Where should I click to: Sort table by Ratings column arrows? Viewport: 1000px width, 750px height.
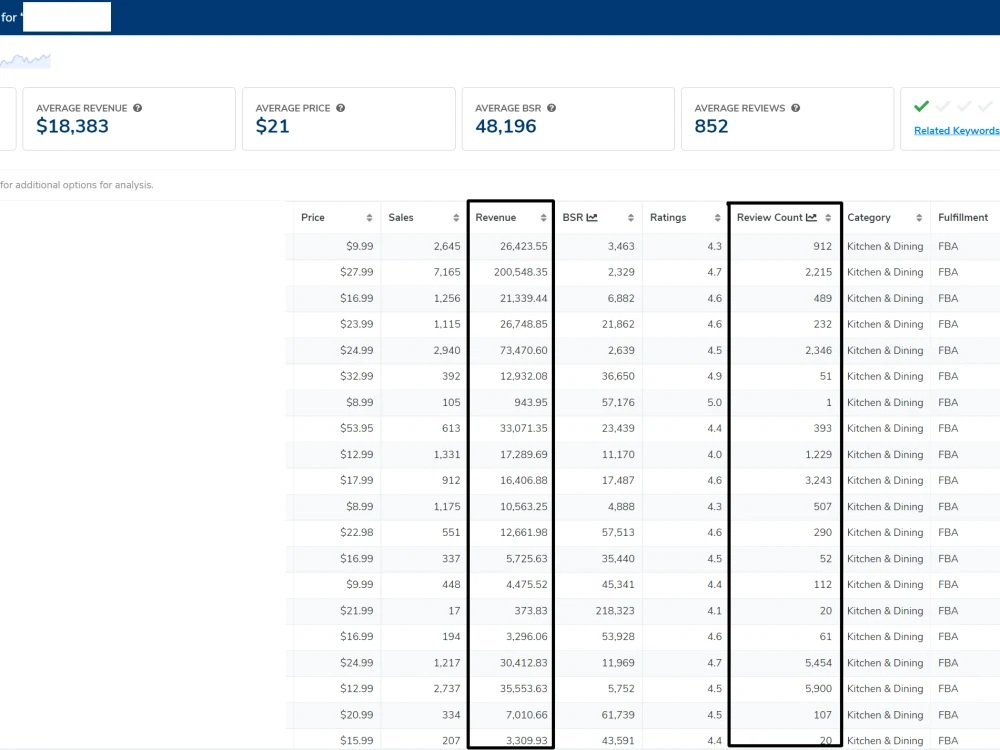tap(717, 218)
